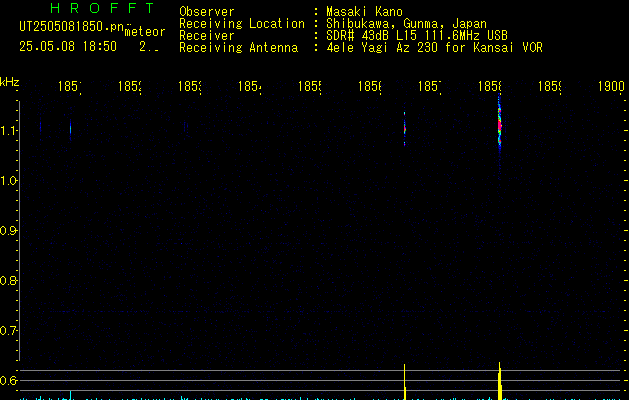Click the faint green echo near 1851
This screenshot has height=400, width=629.
coord(71,129)
